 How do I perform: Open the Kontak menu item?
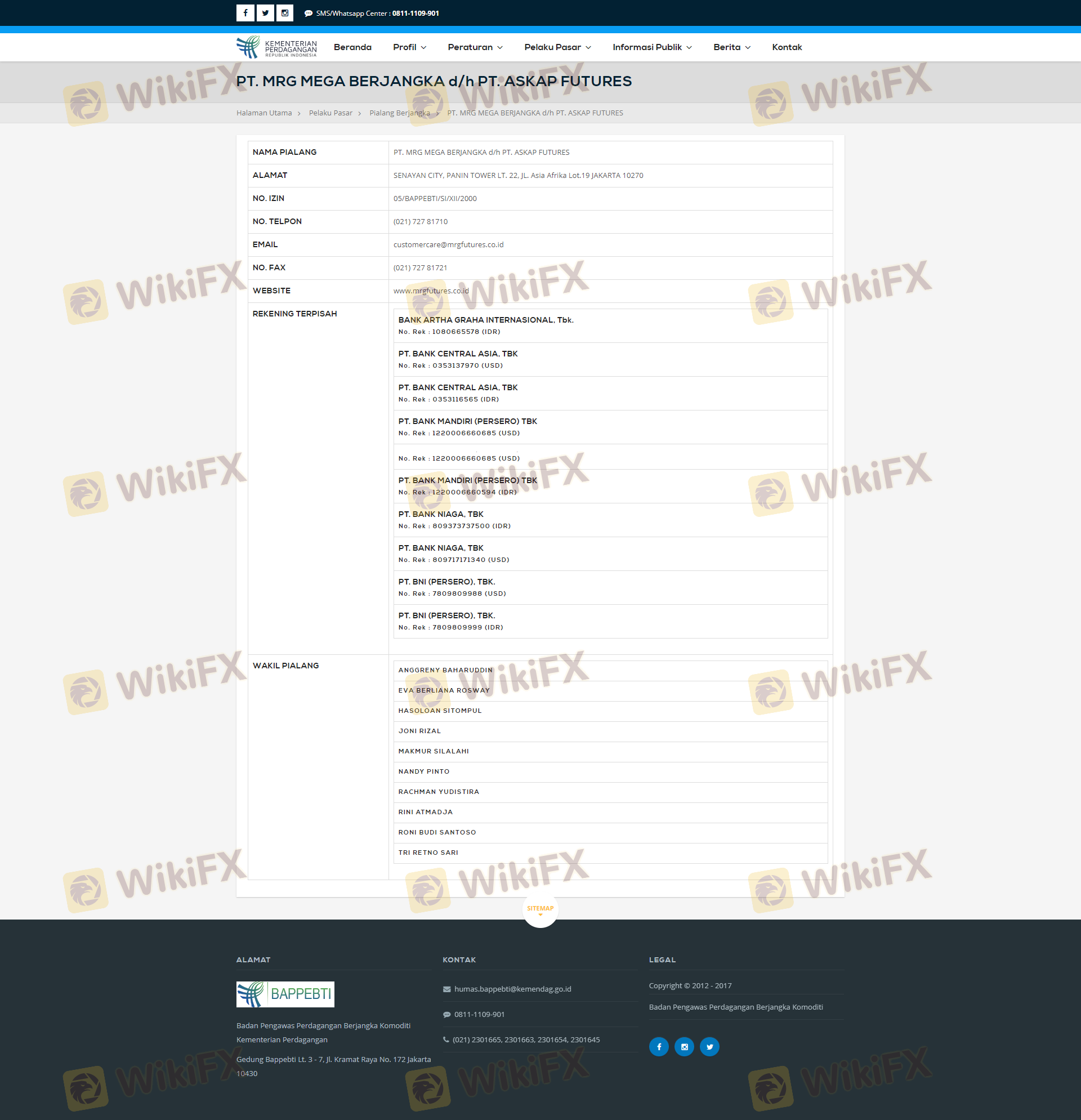[786, 47]
